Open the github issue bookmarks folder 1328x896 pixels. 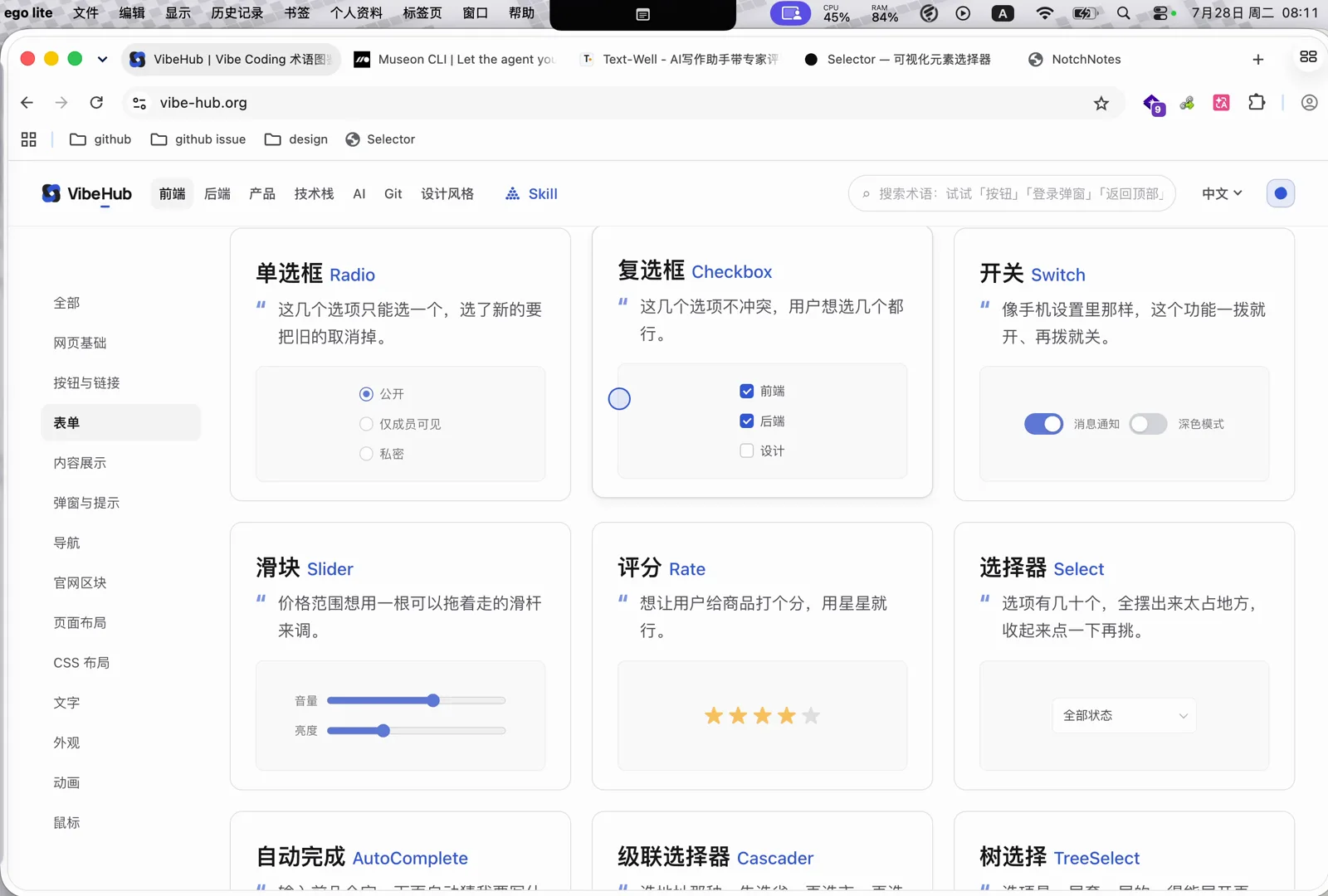[198, 139]
